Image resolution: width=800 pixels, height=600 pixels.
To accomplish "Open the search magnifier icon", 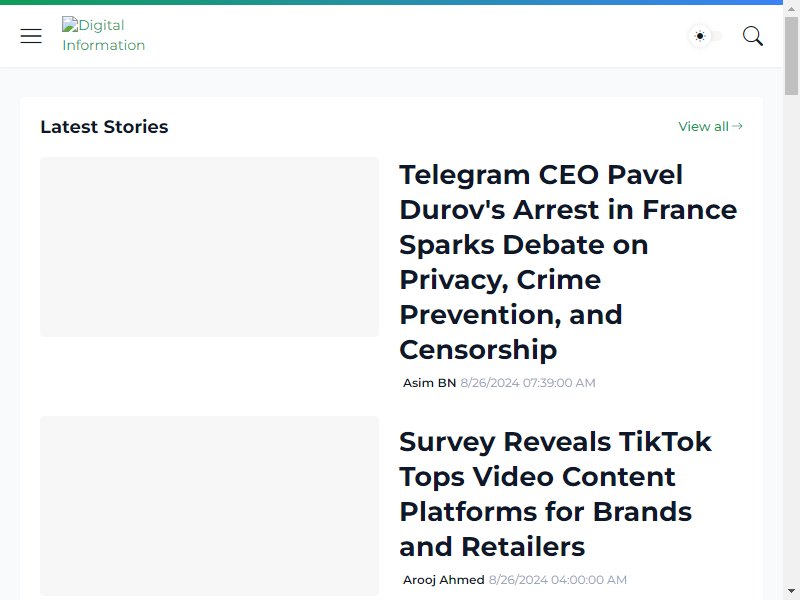I will pos(753,36).
